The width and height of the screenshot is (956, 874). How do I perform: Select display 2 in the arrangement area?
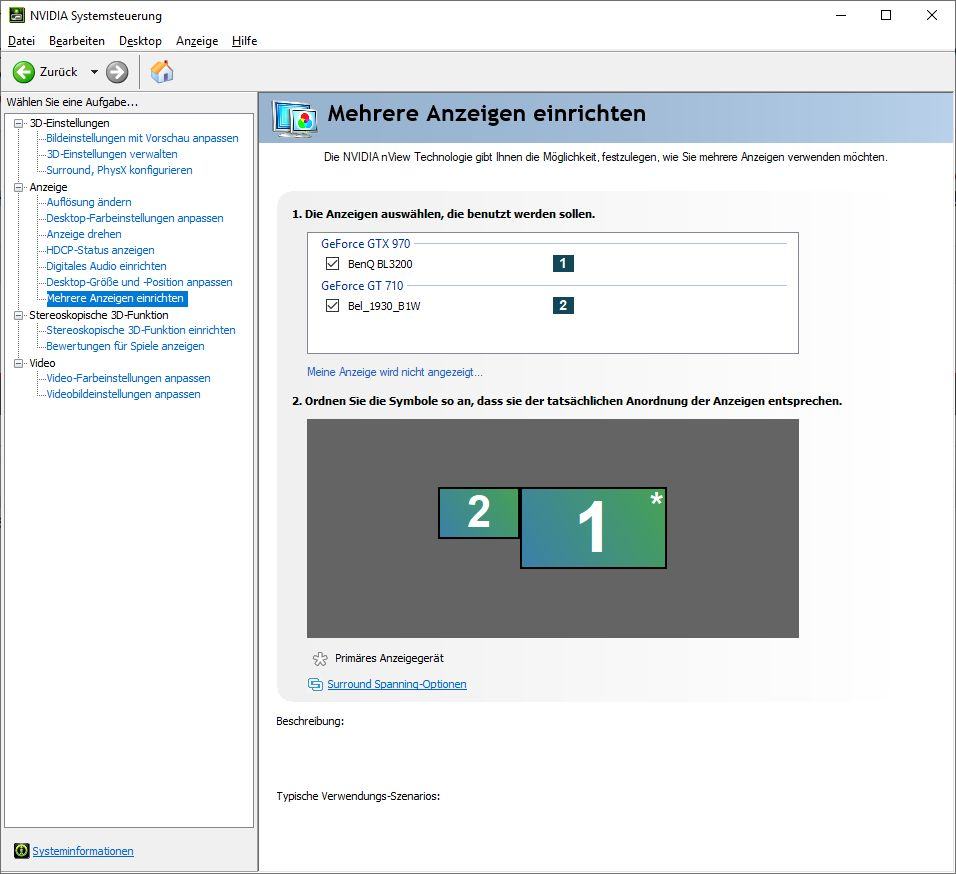(479, 513)
